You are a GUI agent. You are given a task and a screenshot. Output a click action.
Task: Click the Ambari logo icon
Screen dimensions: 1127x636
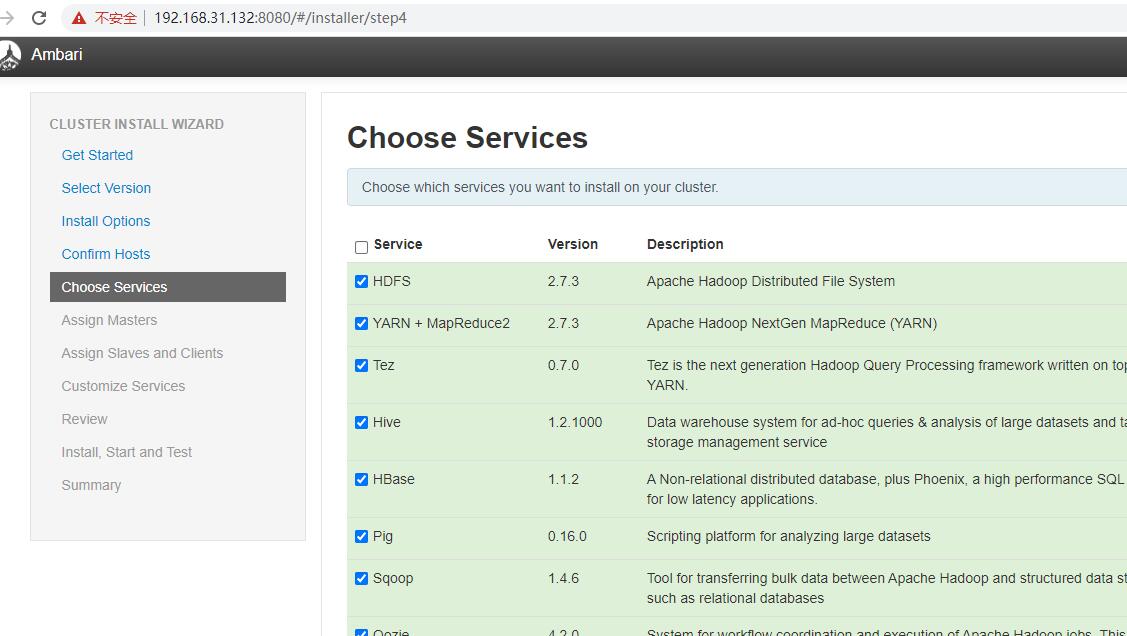coord(10,56)
